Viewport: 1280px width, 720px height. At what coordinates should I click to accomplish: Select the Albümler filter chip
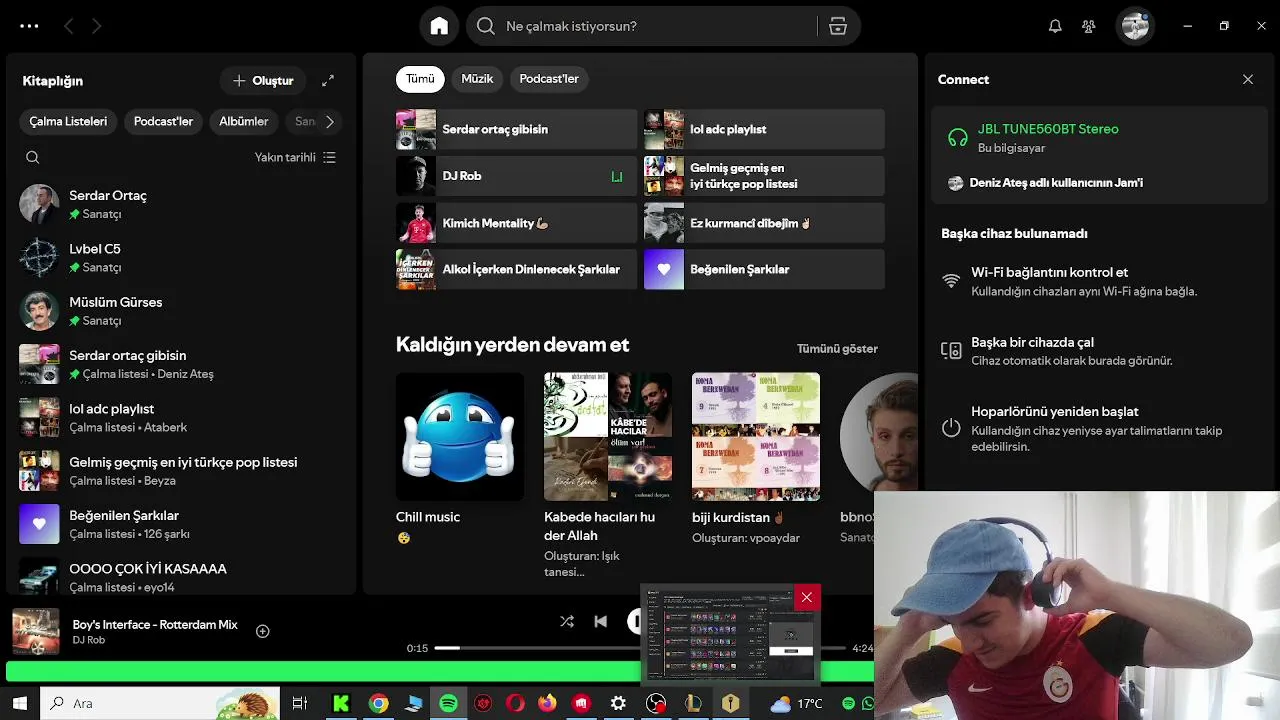244,121
